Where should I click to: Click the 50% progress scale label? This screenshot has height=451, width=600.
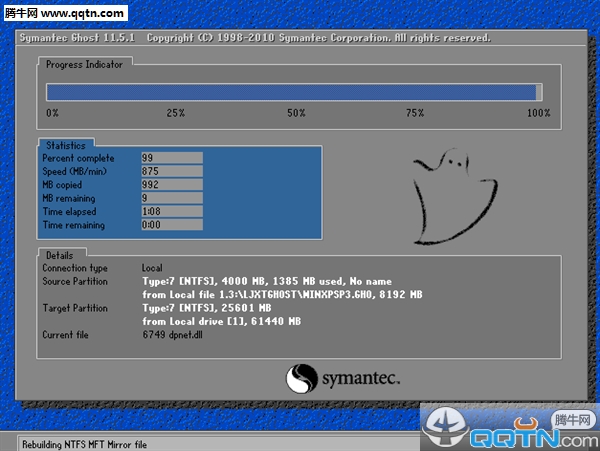(296, 113)
